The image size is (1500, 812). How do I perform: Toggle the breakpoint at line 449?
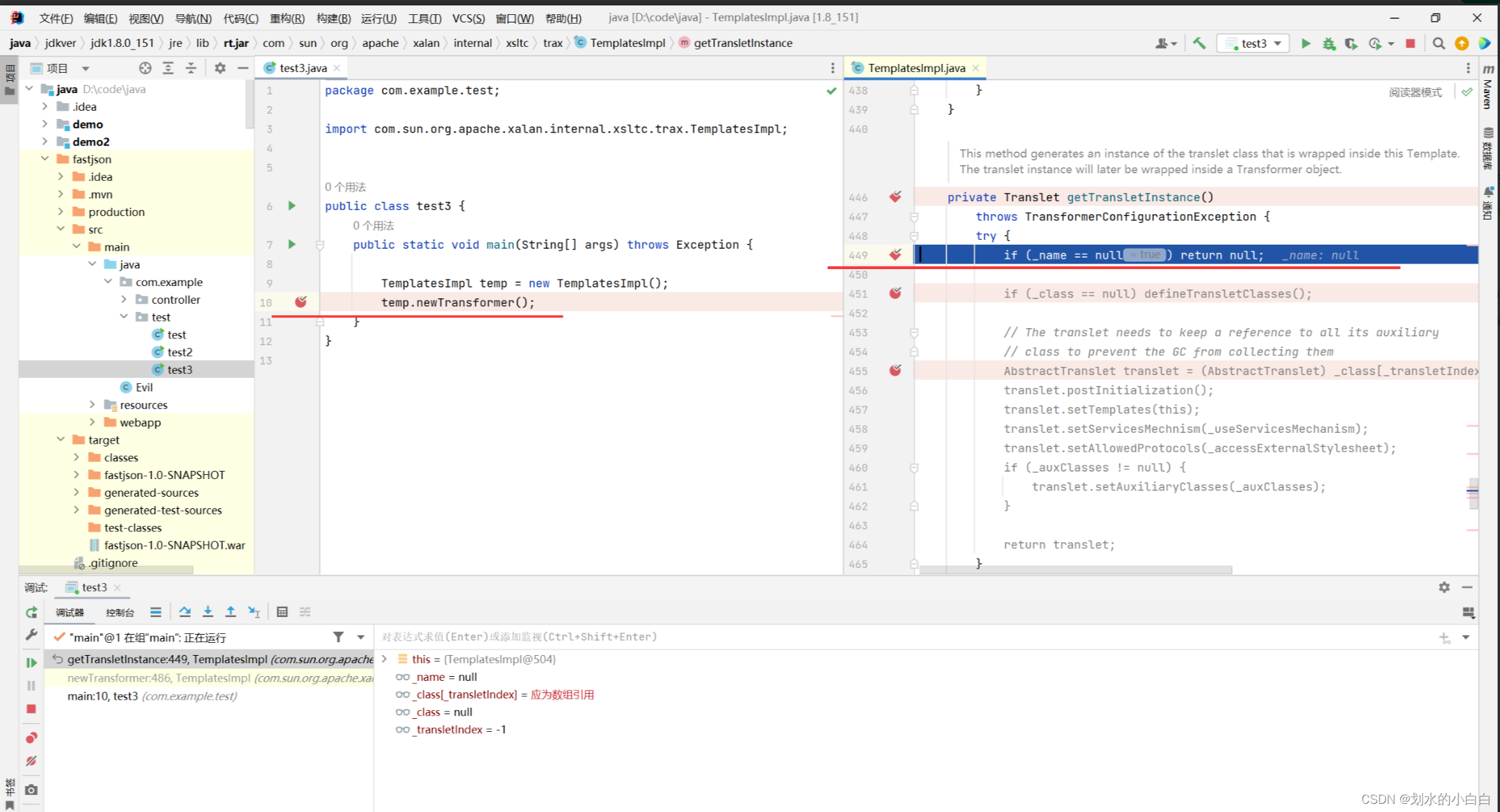896,254
